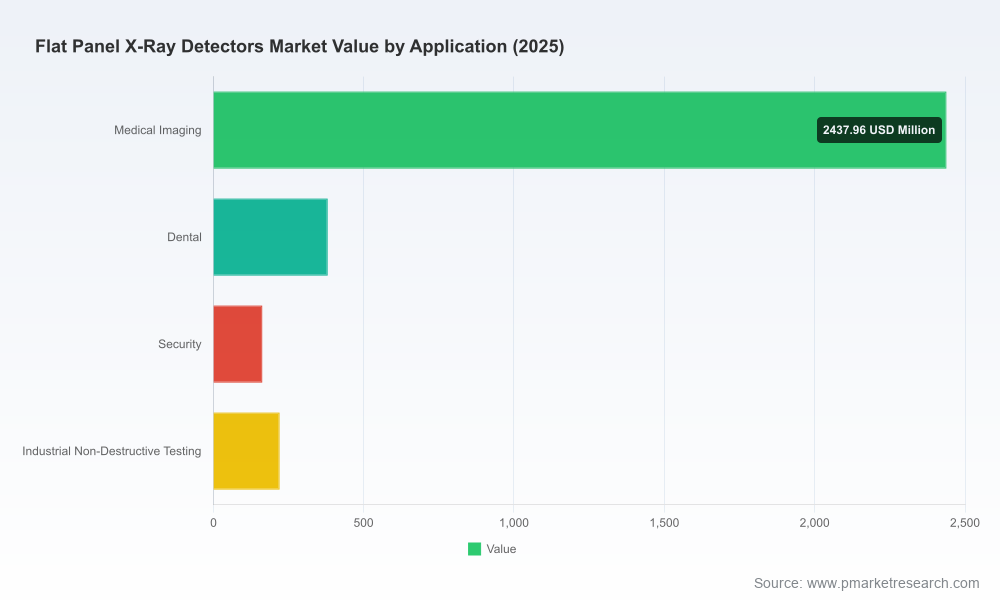
Task: Click the Security axis label
Action: 180,344
